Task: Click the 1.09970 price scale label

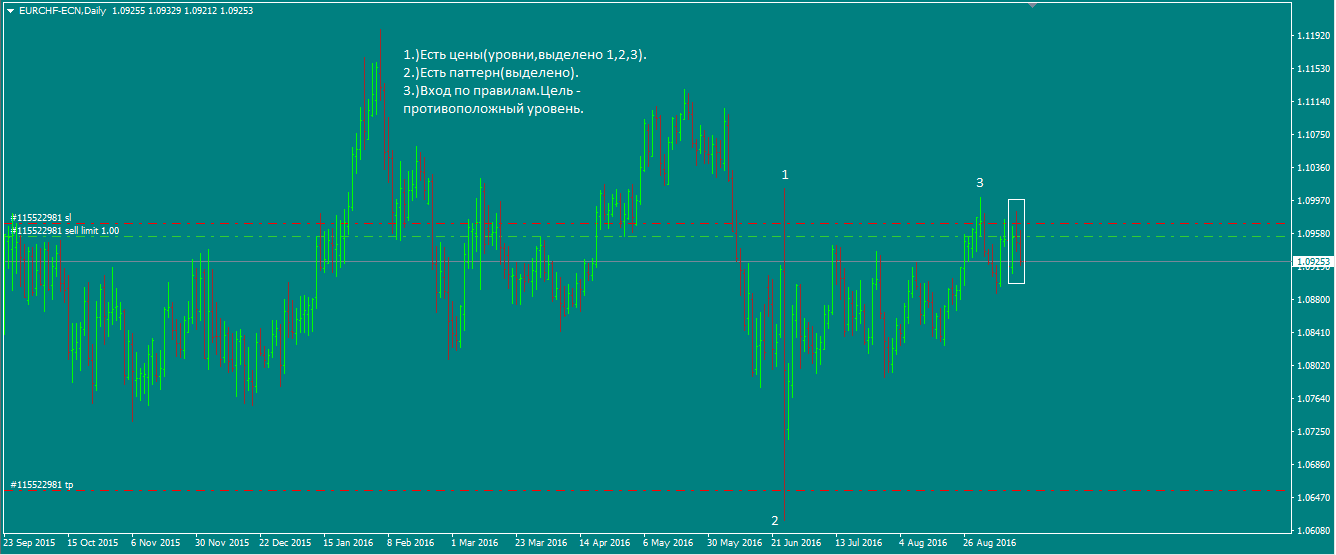Action: pos(1312,201)
